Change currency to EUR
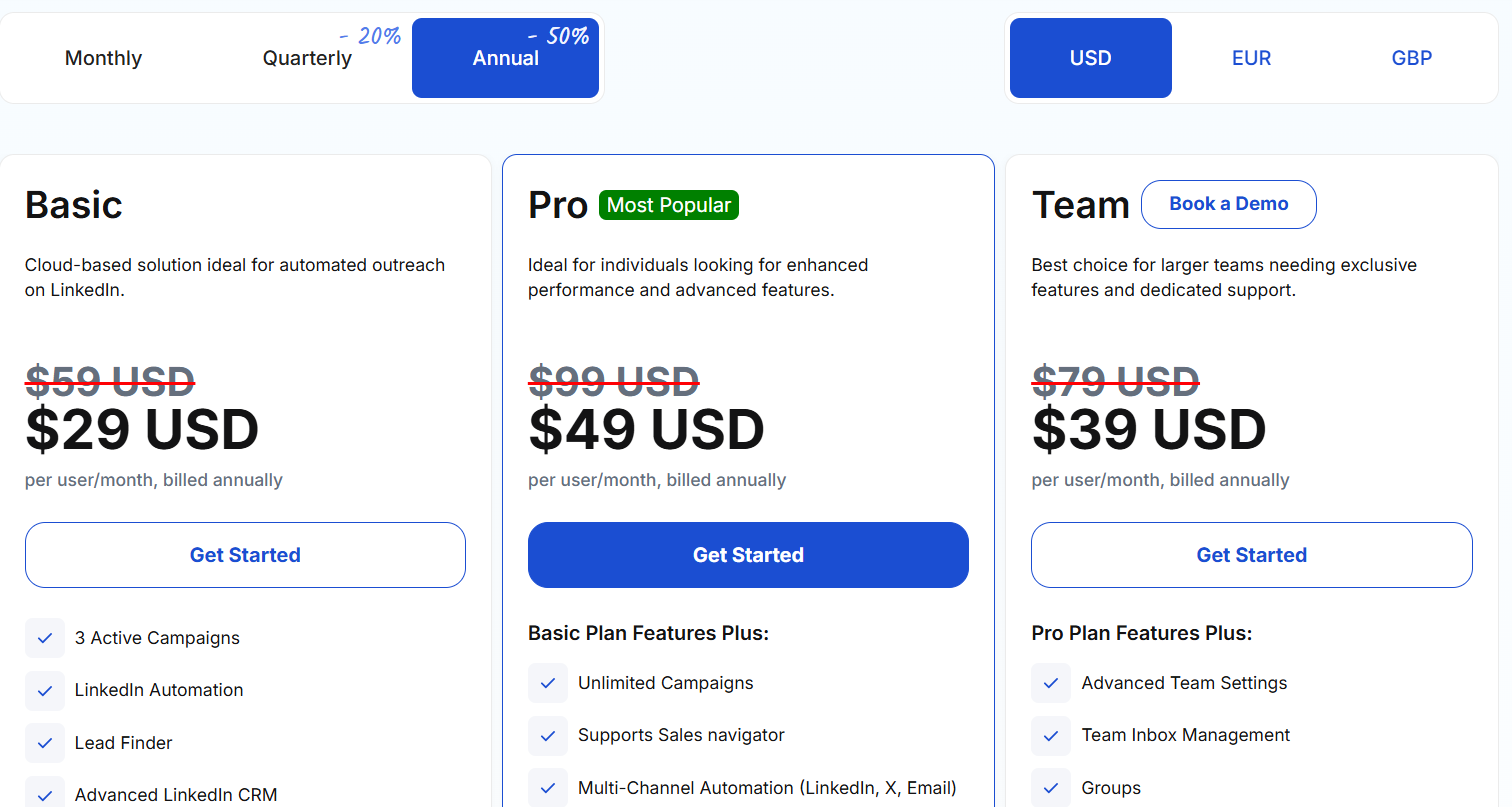1512x807 pixels. pos(1251,58)
